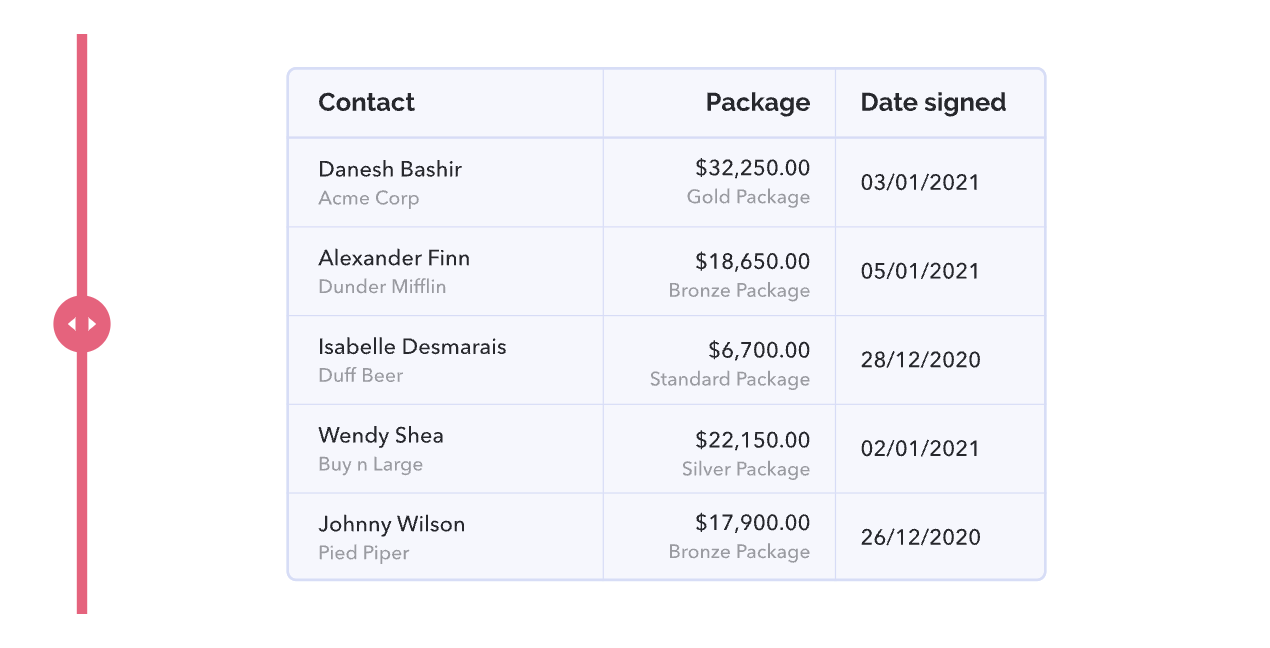Select the Date signed column header

pos(933,102)
